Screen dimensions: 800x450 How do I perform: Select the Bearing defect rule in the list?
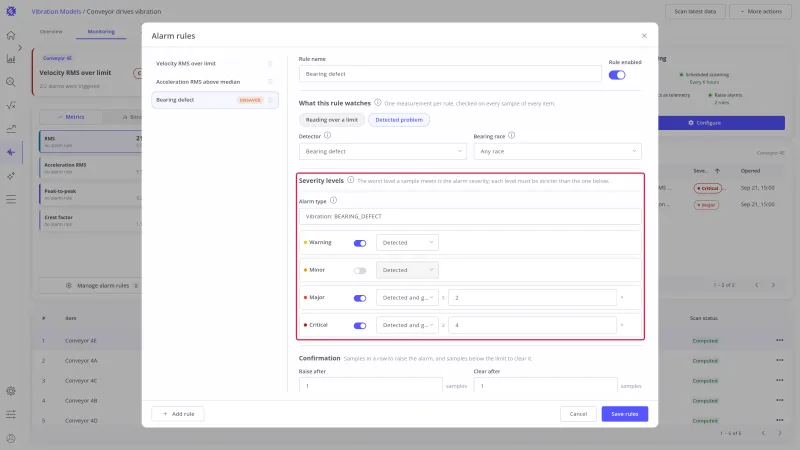point(214,100)
